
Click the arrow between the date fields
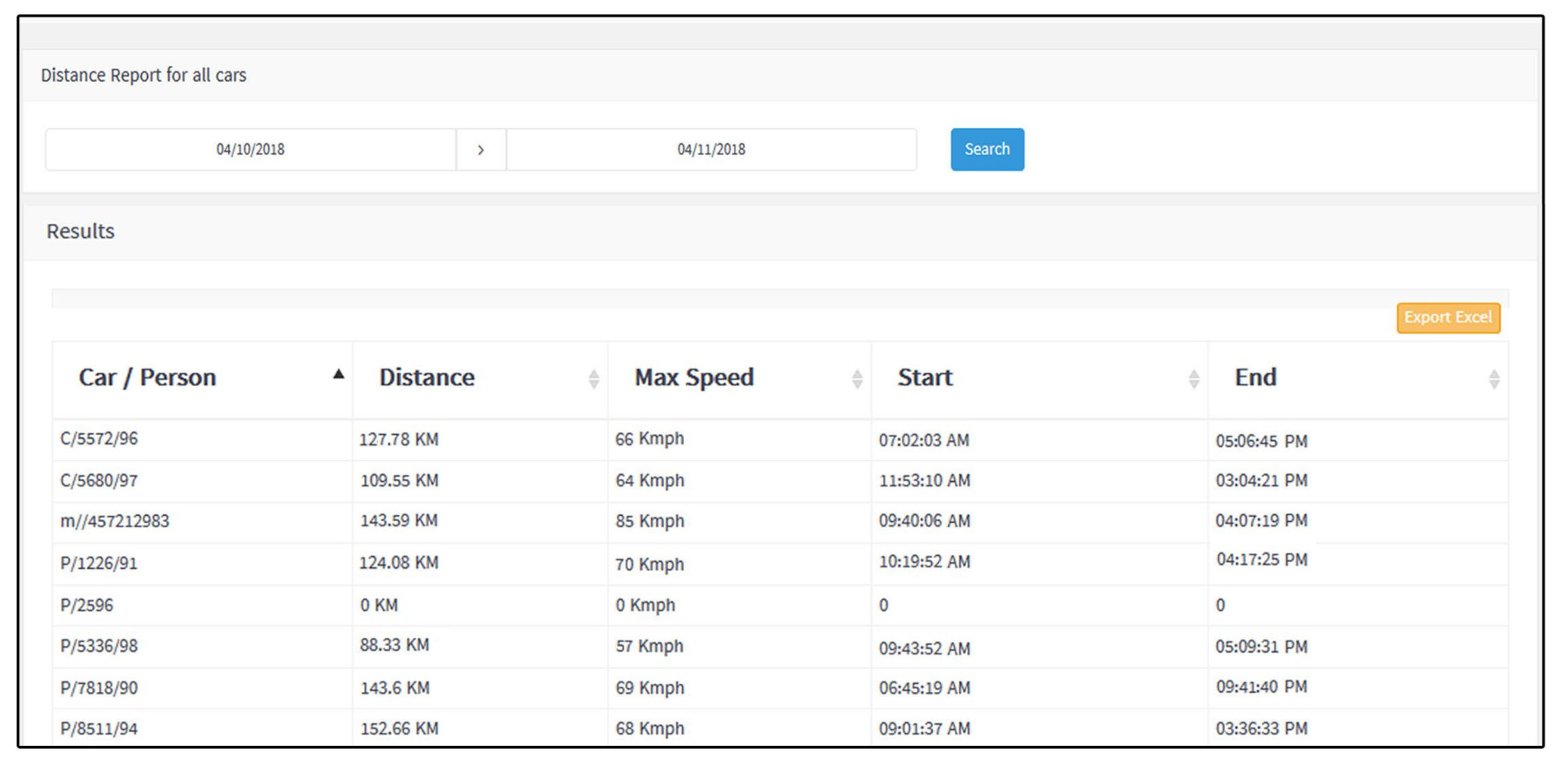tap(481, 150)
